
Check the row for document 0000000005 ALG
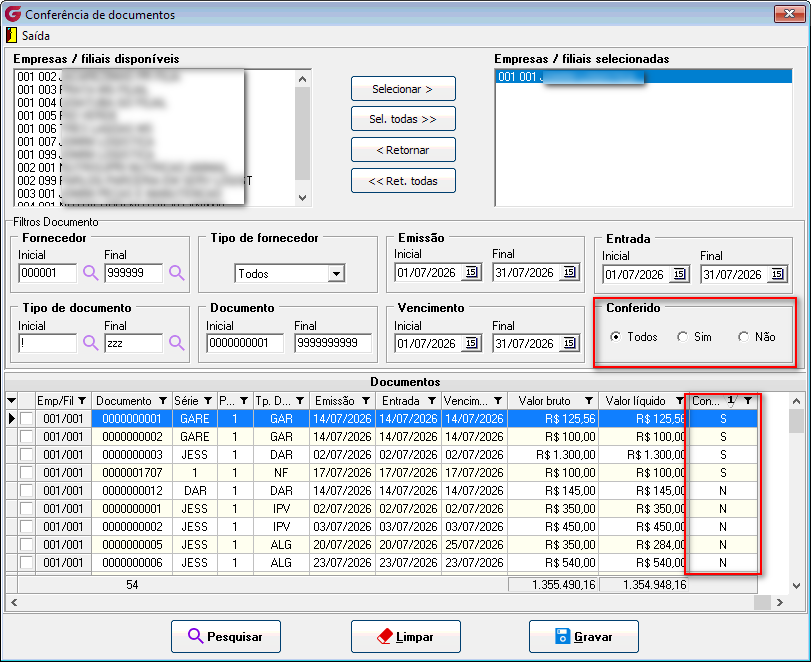pos(26,545)
